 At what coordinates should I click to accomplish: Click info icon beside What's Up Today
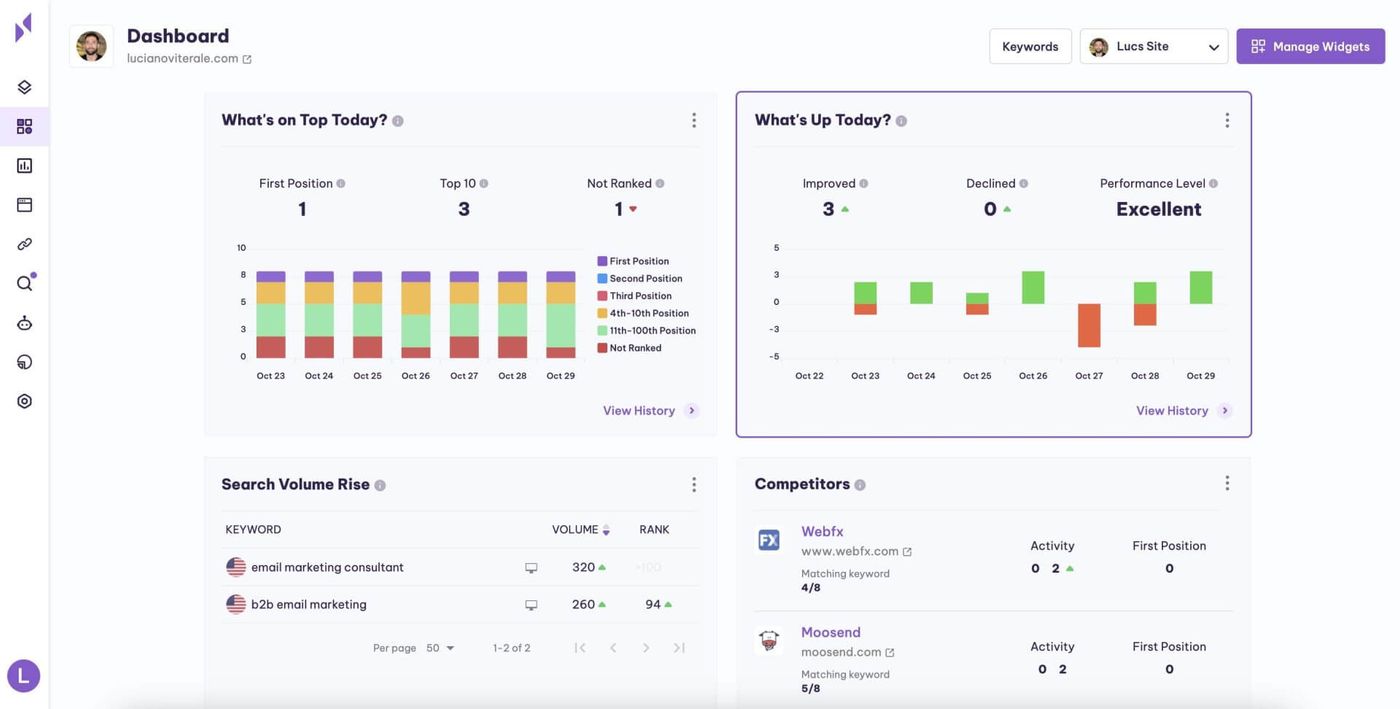(x=901, y=121)
